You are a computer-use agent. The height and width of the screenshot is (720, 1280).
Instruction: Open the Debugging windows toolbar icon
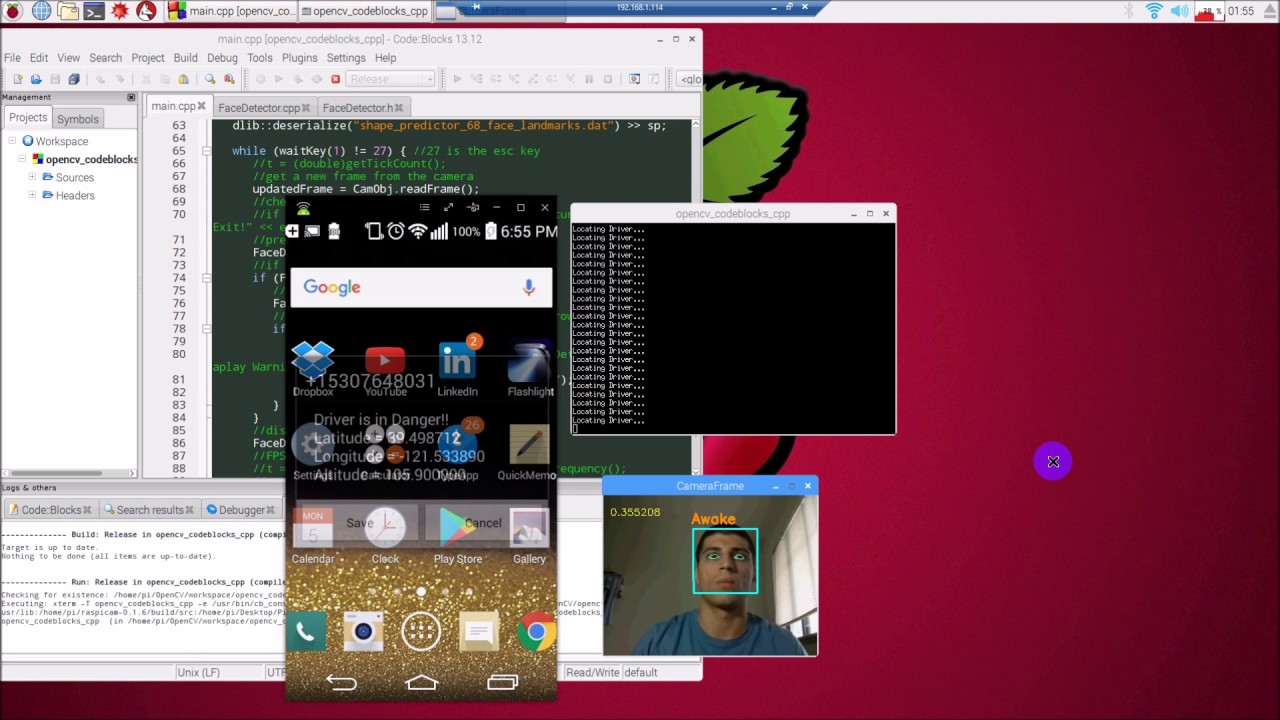[634, 79]
